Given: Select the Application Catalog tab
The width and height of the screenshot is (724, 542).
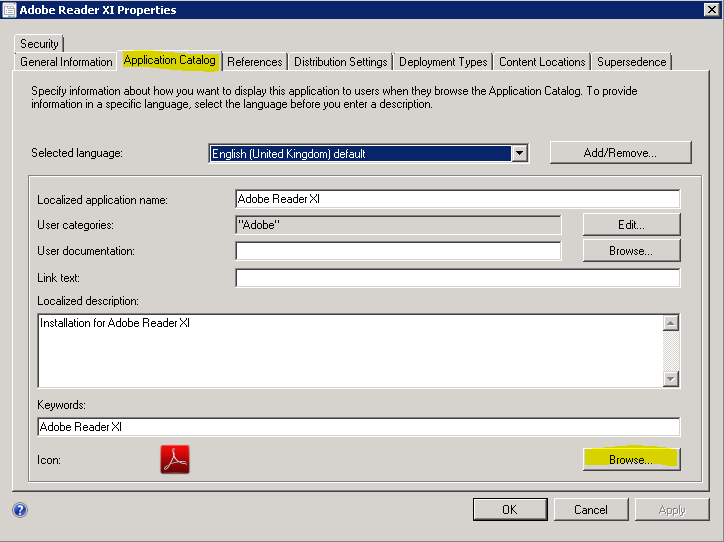Looking at the screenshot, I should point(169,60).
